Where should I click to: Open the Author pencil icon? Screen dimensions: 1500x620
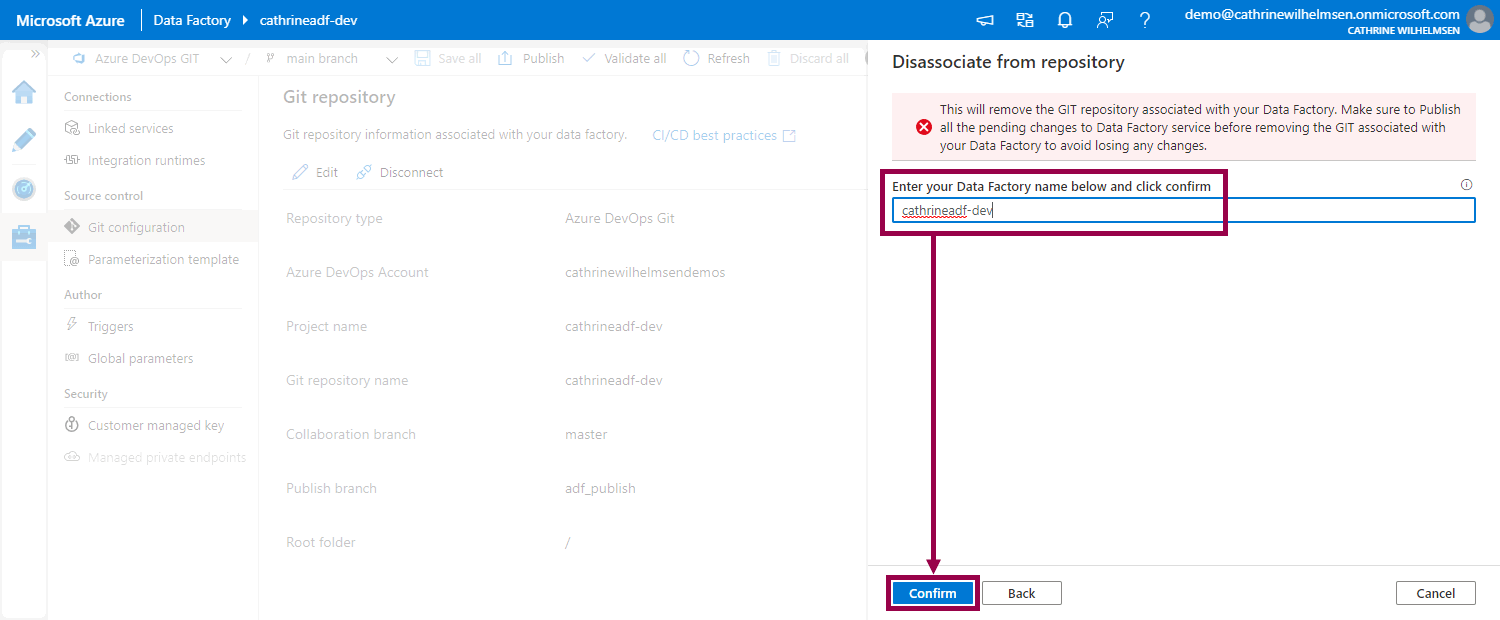coord(24,140)
